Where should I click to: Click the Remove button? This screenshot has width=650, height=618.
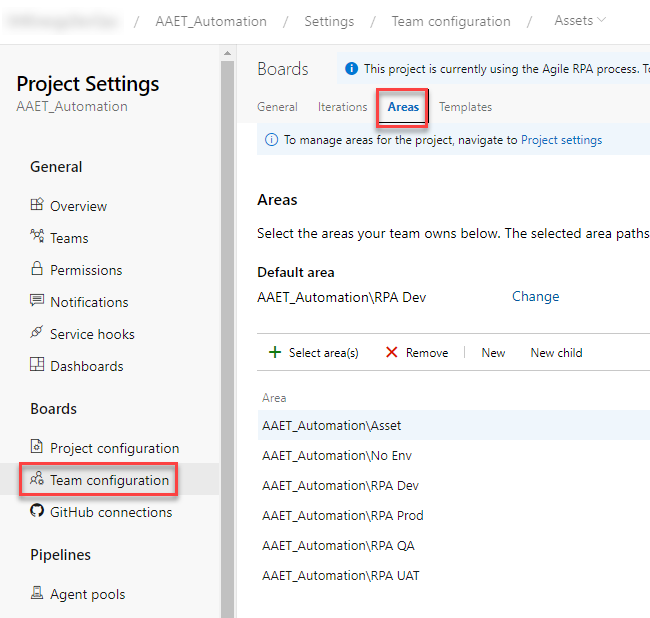pyautogui.click(x=417, y=353)
